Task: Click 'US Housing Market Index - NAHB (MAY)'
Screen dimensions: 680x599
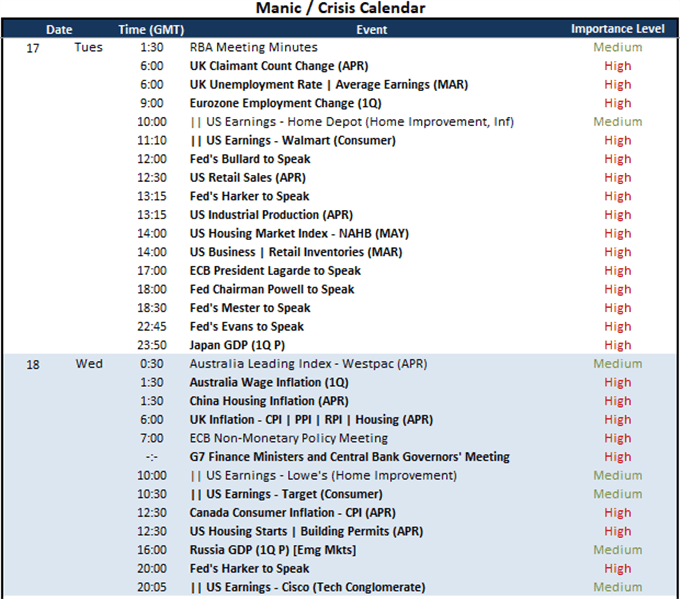Action: [x=299, y=234]
